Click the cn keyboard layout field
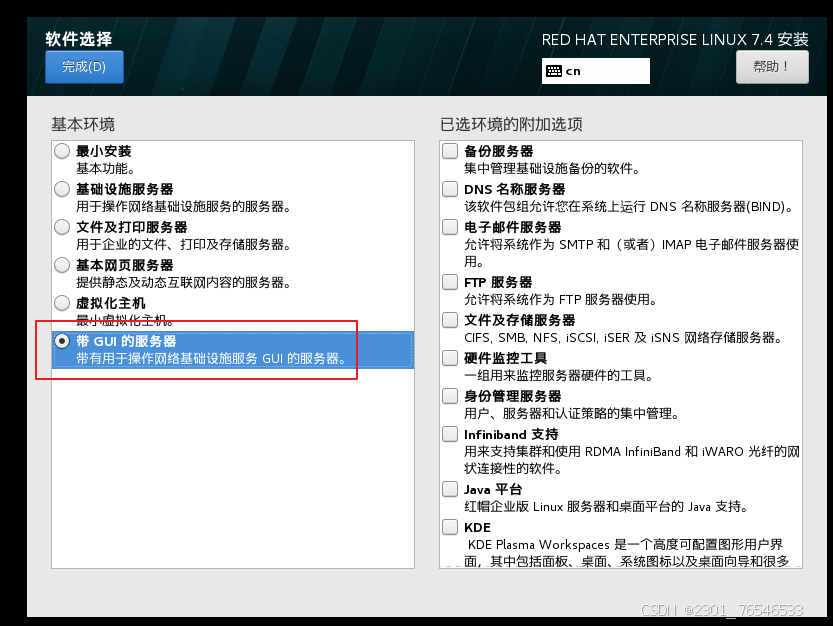 596,71
